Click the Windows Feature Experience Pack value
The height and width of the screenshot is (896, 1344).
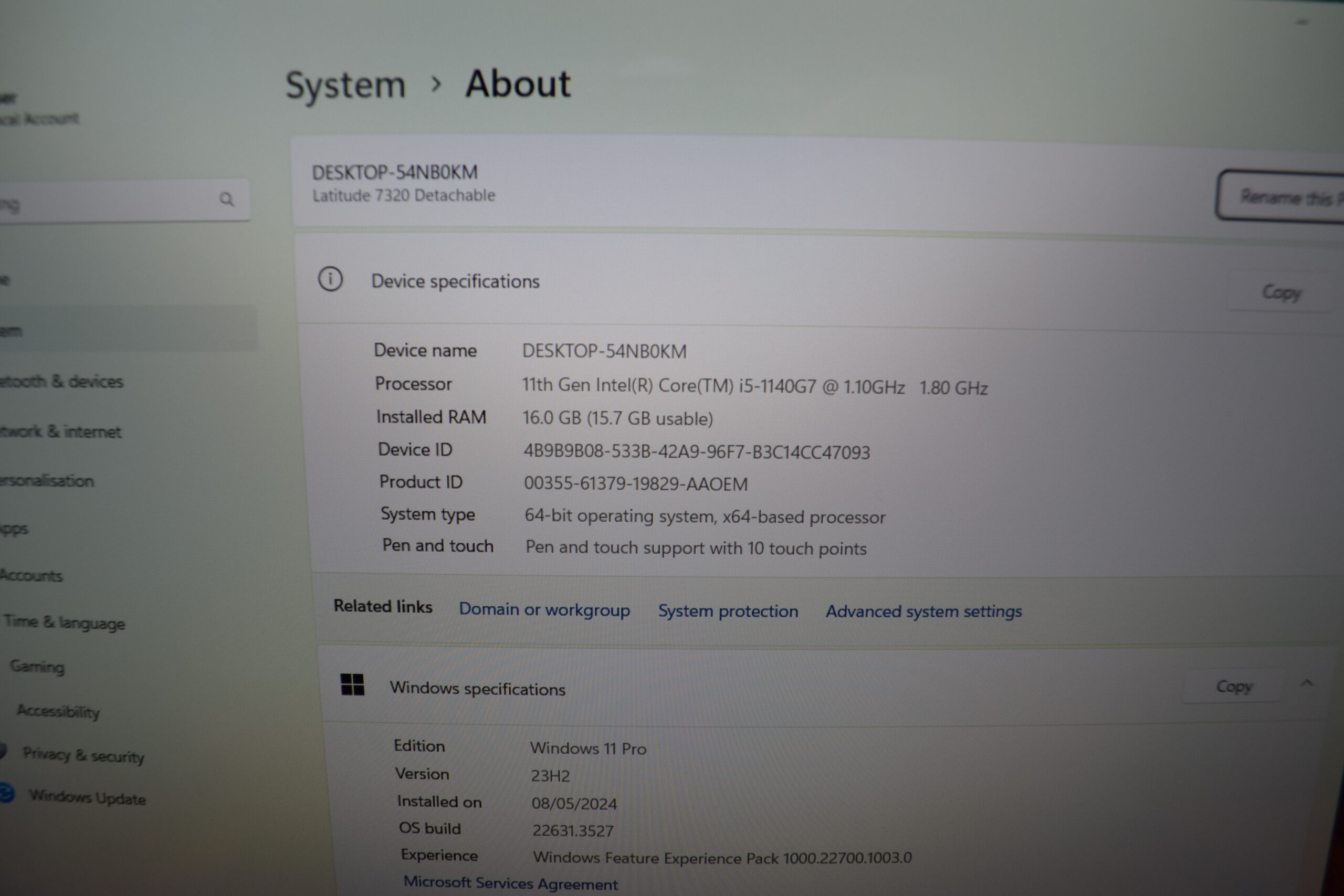tap(722, 858)
